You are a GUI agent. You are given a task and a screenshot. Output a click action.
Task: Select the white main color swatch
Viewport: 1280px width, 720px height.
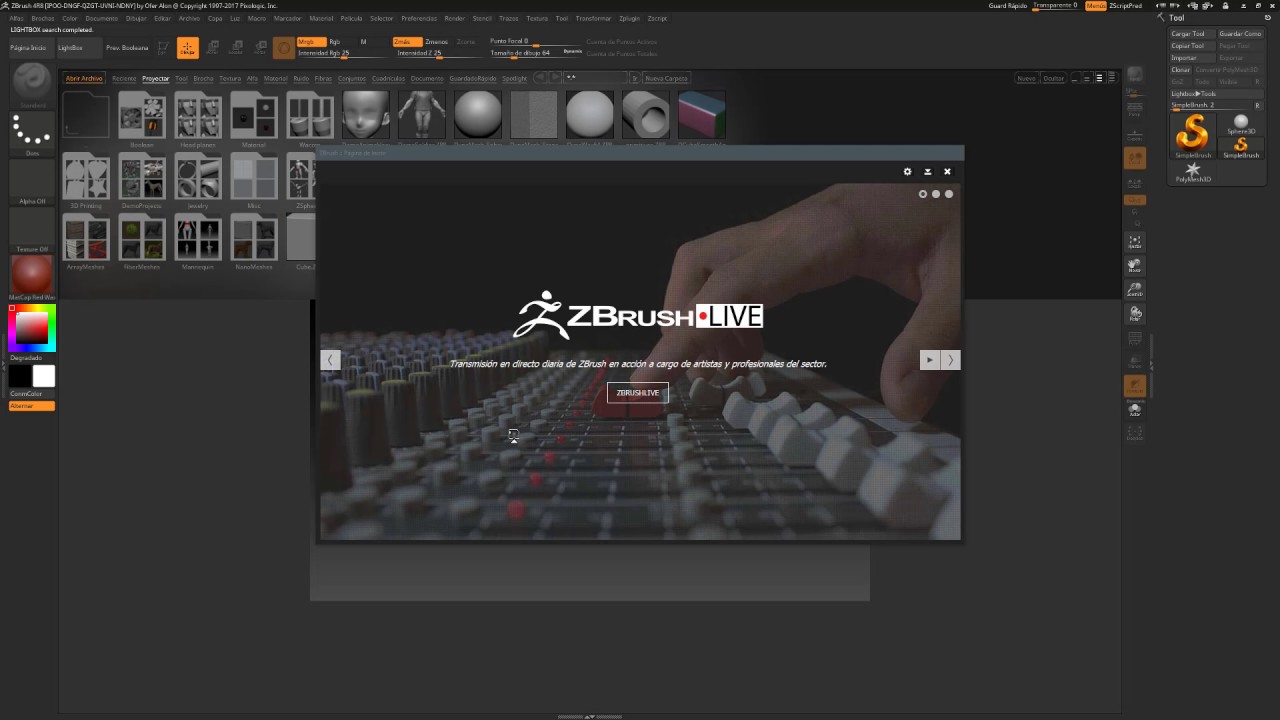tap(44, 376)
